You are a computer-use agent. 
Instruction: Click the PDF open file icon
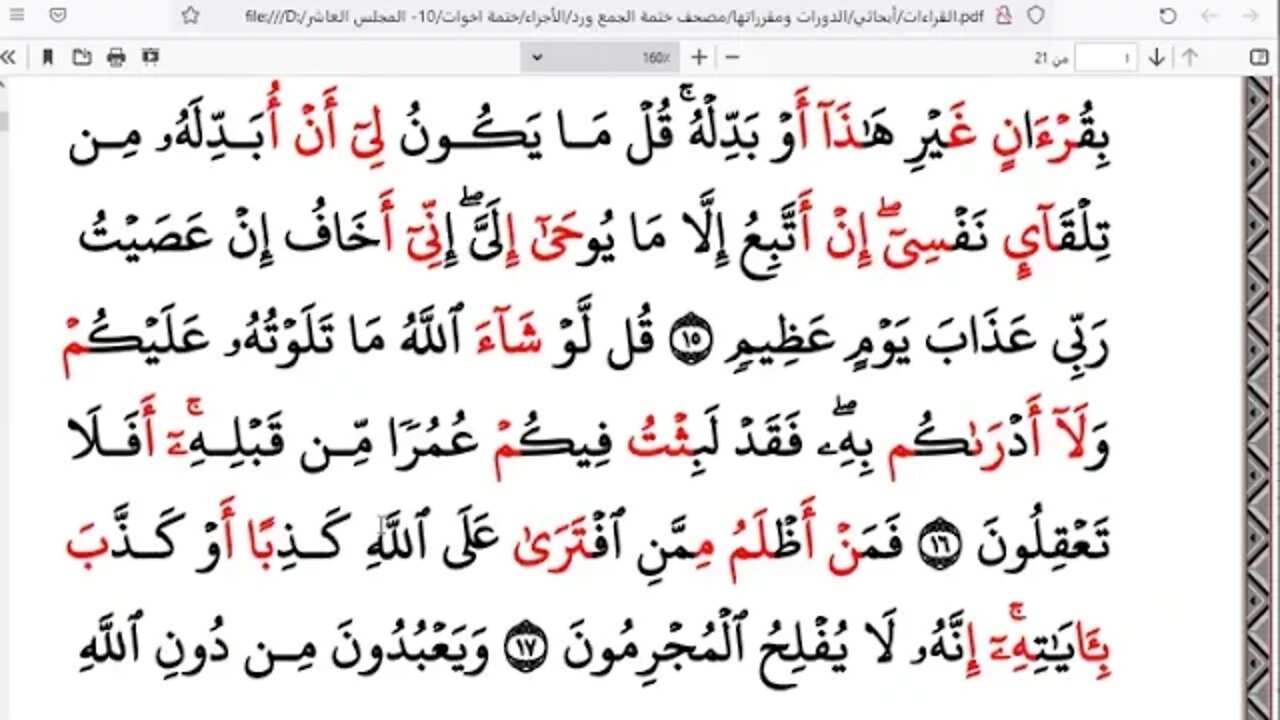pyautogui.click(x=81, y=57)
